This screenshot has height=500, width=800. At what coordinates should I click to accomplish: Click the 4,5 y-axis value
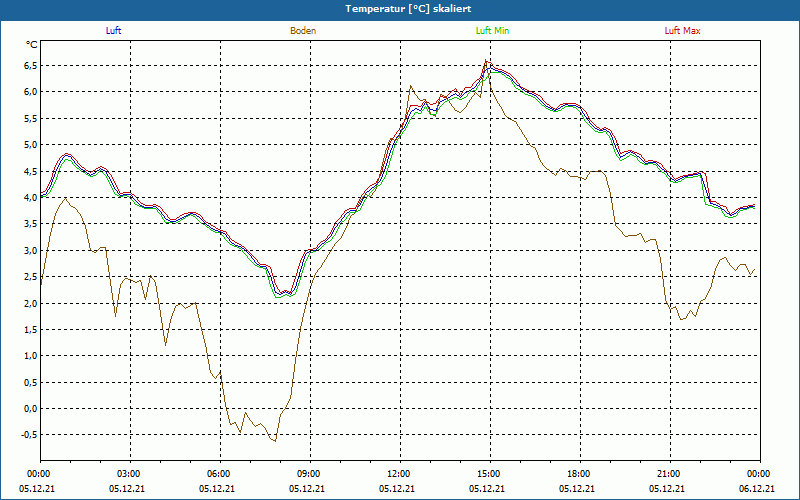[30, 171]
